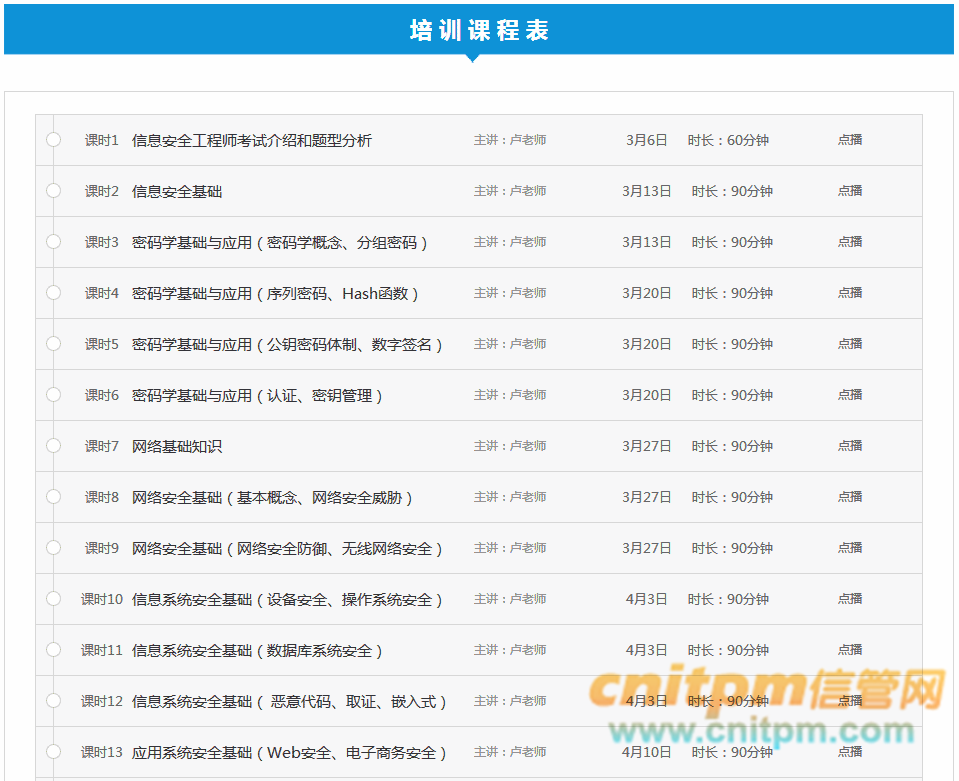Click the 点播 link for 课时1
Image resolution: width=959 pixels, height=781 pixels.
[849, 140]
